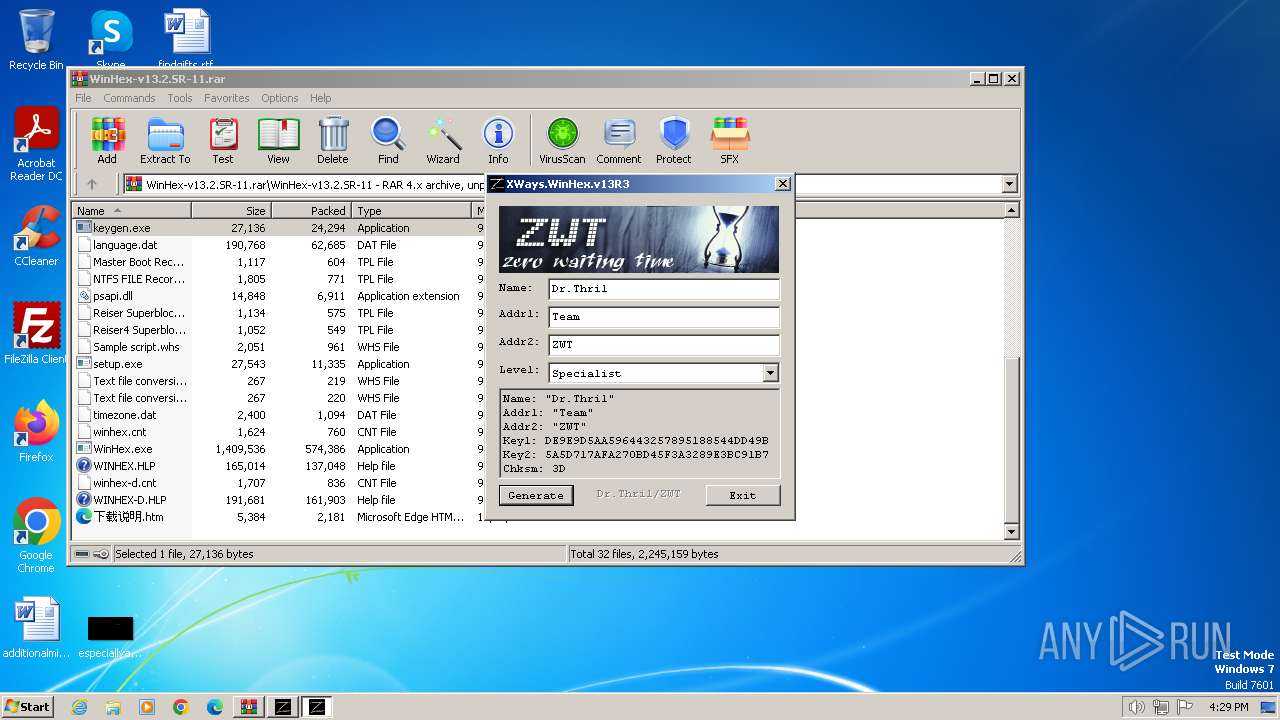Click the Test archive icon
The height and width of the screenshot is (720, 1280).
223,140
